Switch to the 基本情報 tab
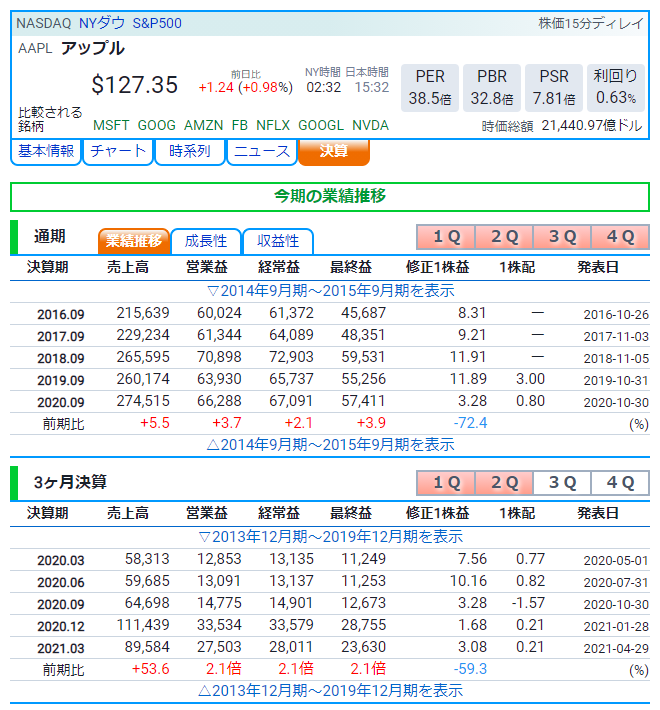This screenshot has width=660, height=710. [45, 151]
